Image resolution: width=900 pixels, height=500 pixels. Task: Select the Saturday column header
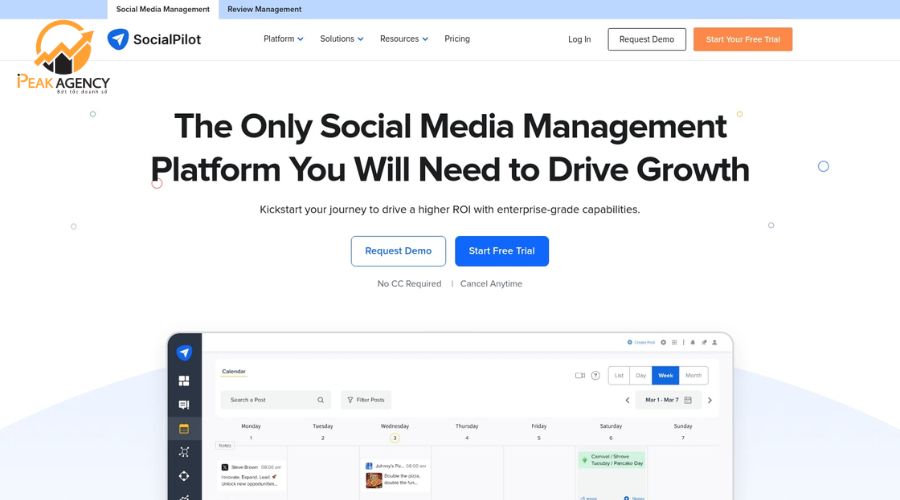click(611, 427)
